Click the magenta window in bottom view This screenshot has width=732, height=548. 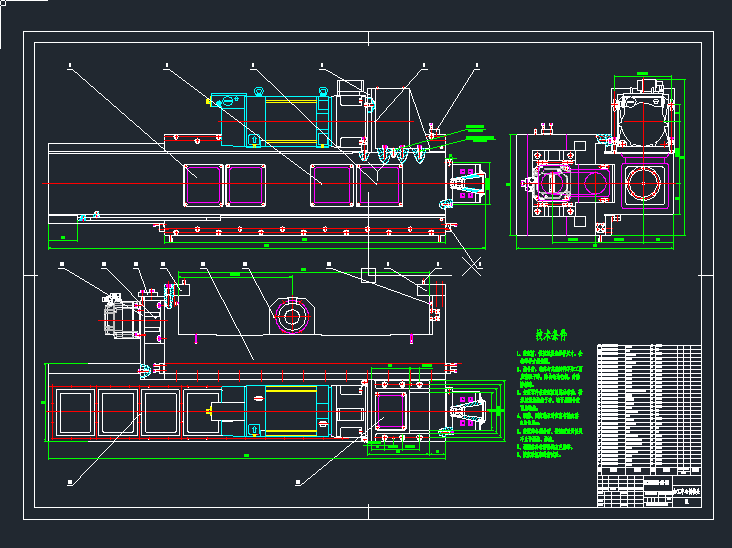point(391,411)
